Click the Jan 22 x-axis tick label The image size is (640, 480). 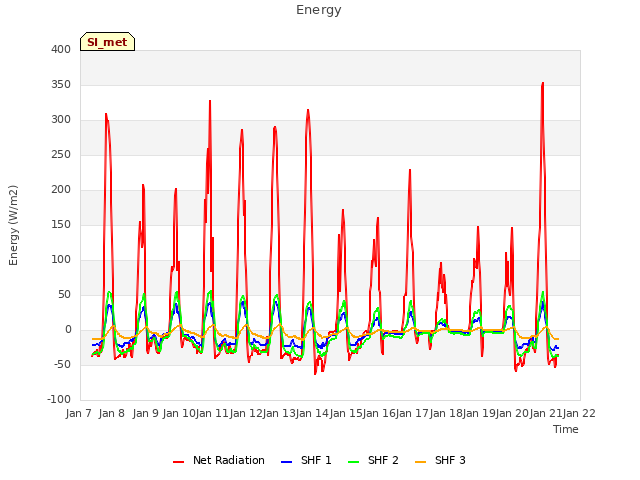pyautogui.click(x=579, y=413)
